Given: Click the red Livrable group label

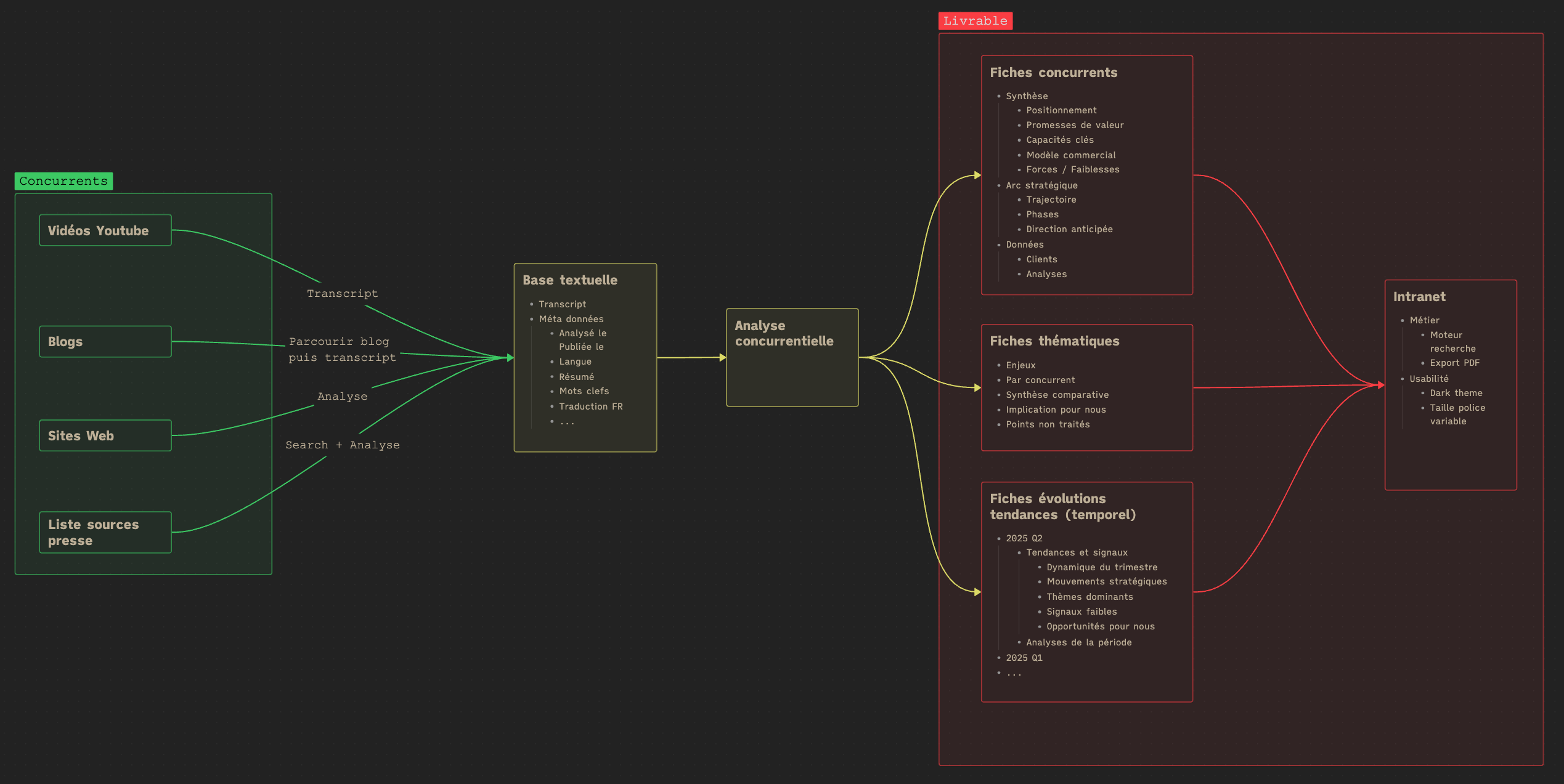Looking at the screenshot, I should 975,21.
